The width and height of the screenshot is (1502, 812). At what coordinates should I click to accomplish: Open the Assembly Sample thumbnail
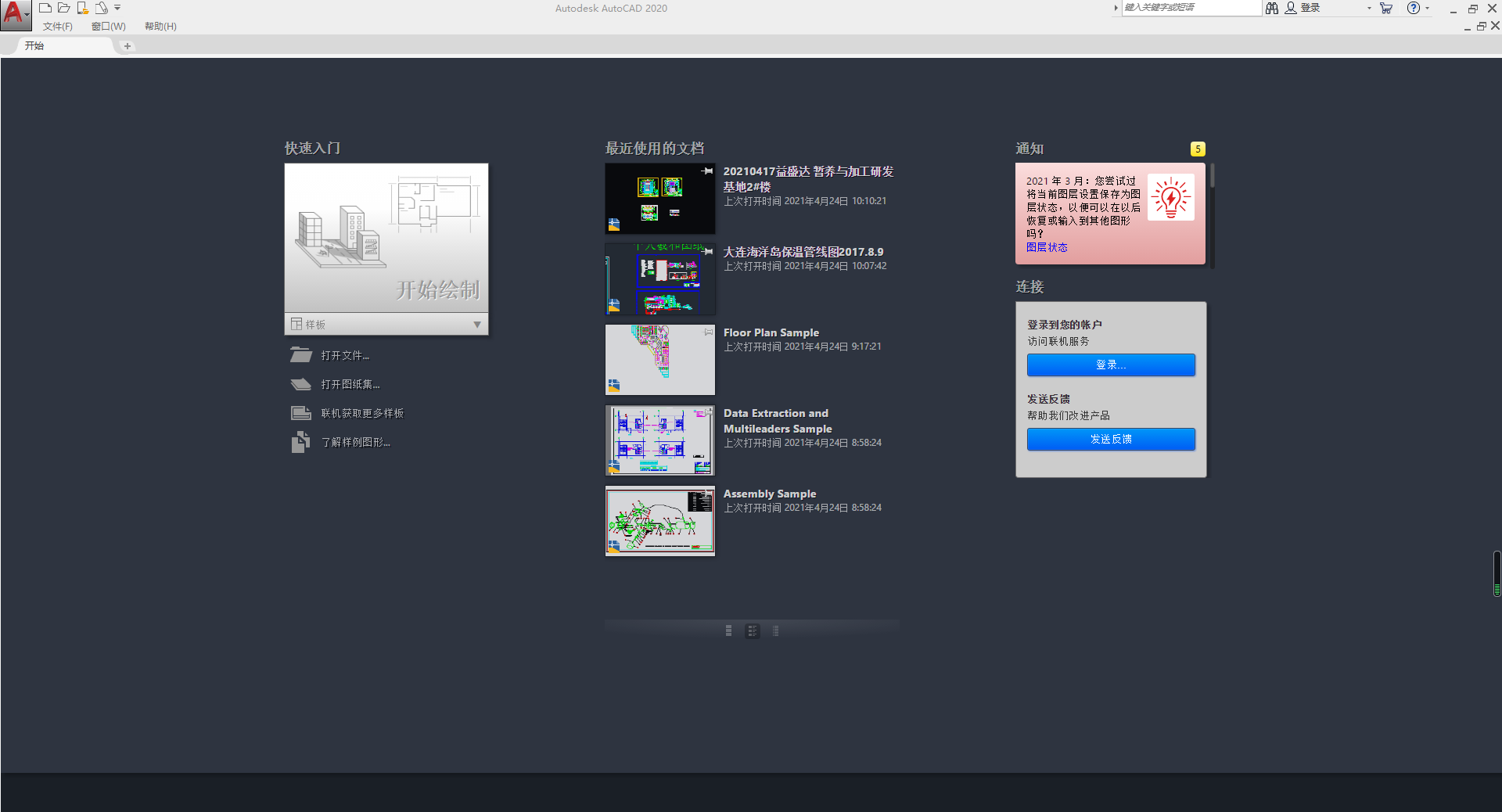point(660,521)
